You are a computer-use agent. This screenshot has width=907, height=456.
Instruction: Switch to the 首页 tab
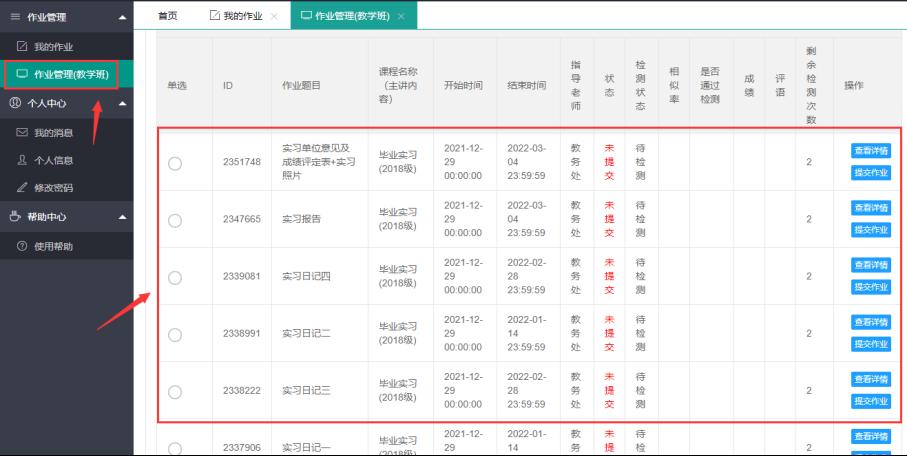click(169, 17)
